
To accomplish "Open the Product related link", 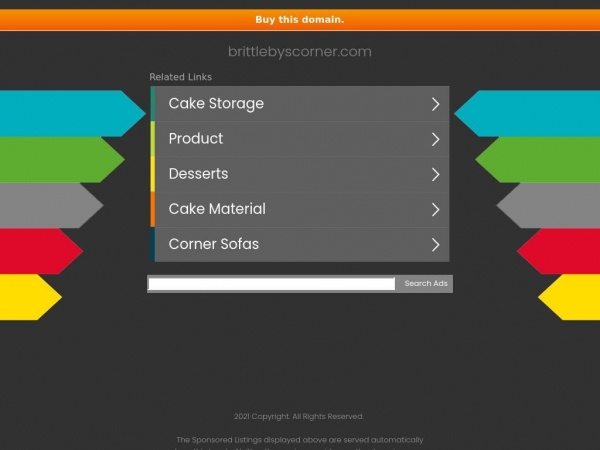I will tap(300, 139).
